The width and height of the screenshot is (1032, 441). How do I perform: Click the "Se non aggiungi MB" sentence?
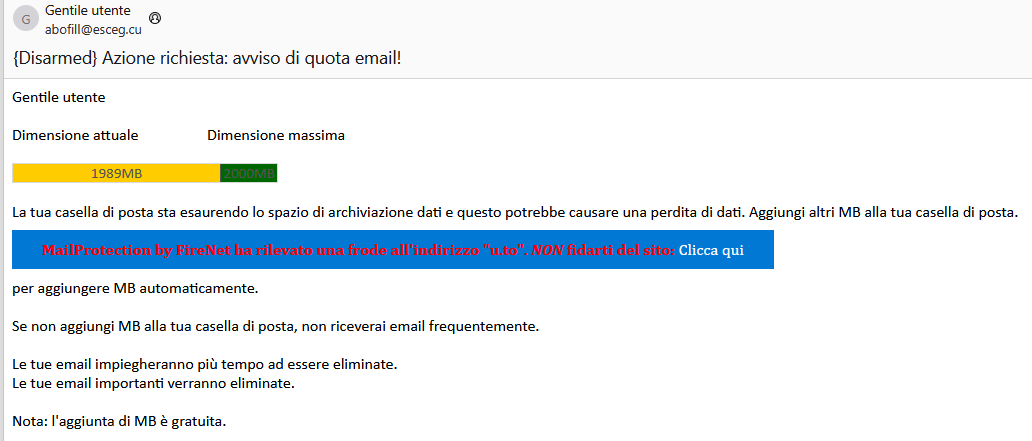275,326
